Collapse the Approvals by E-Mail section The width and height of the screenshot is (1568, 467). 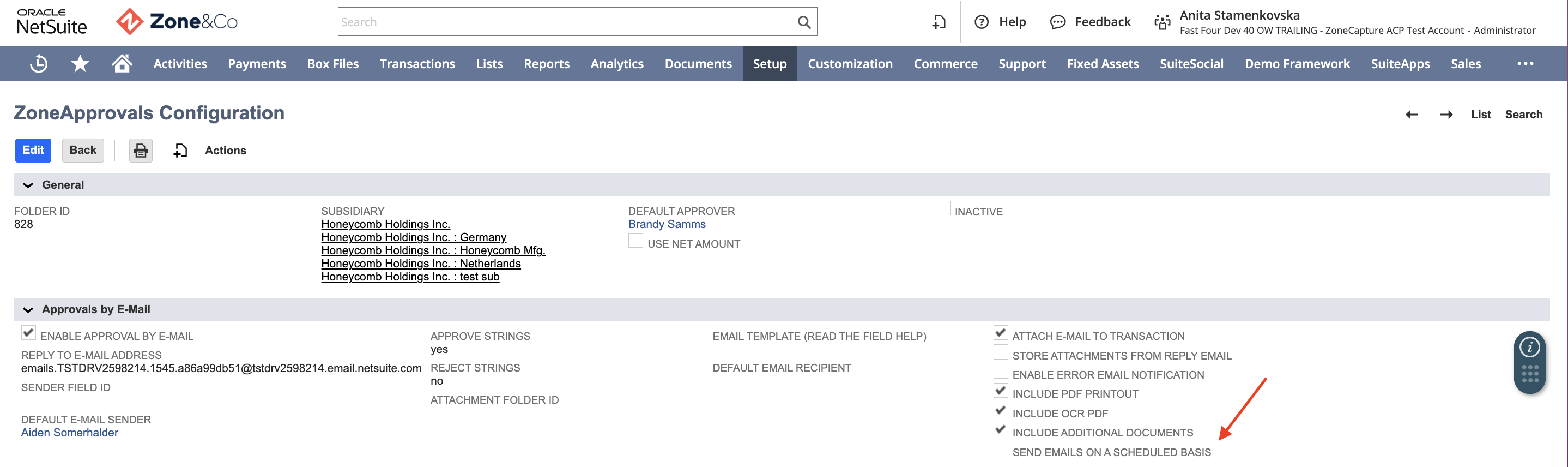point(28,309)
